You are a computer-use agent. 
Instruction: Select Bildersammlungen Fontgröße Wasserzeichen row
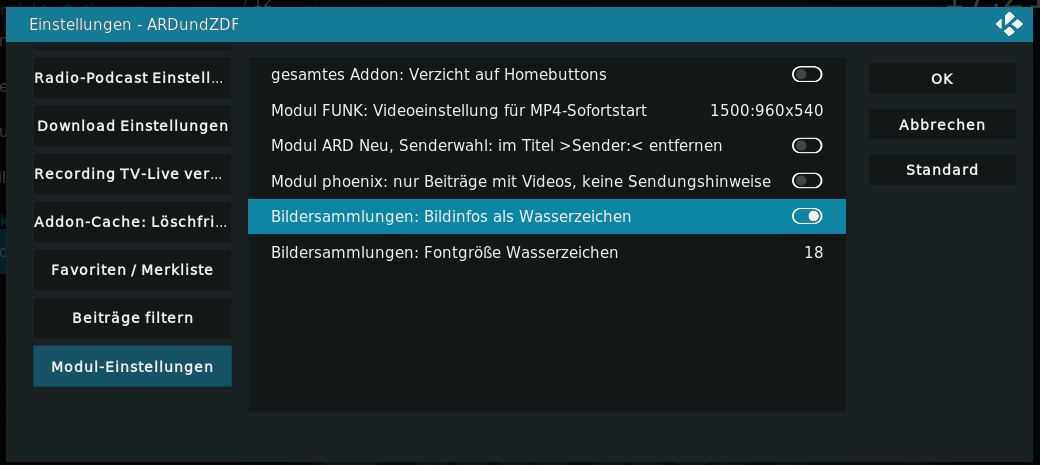(547, 252)
